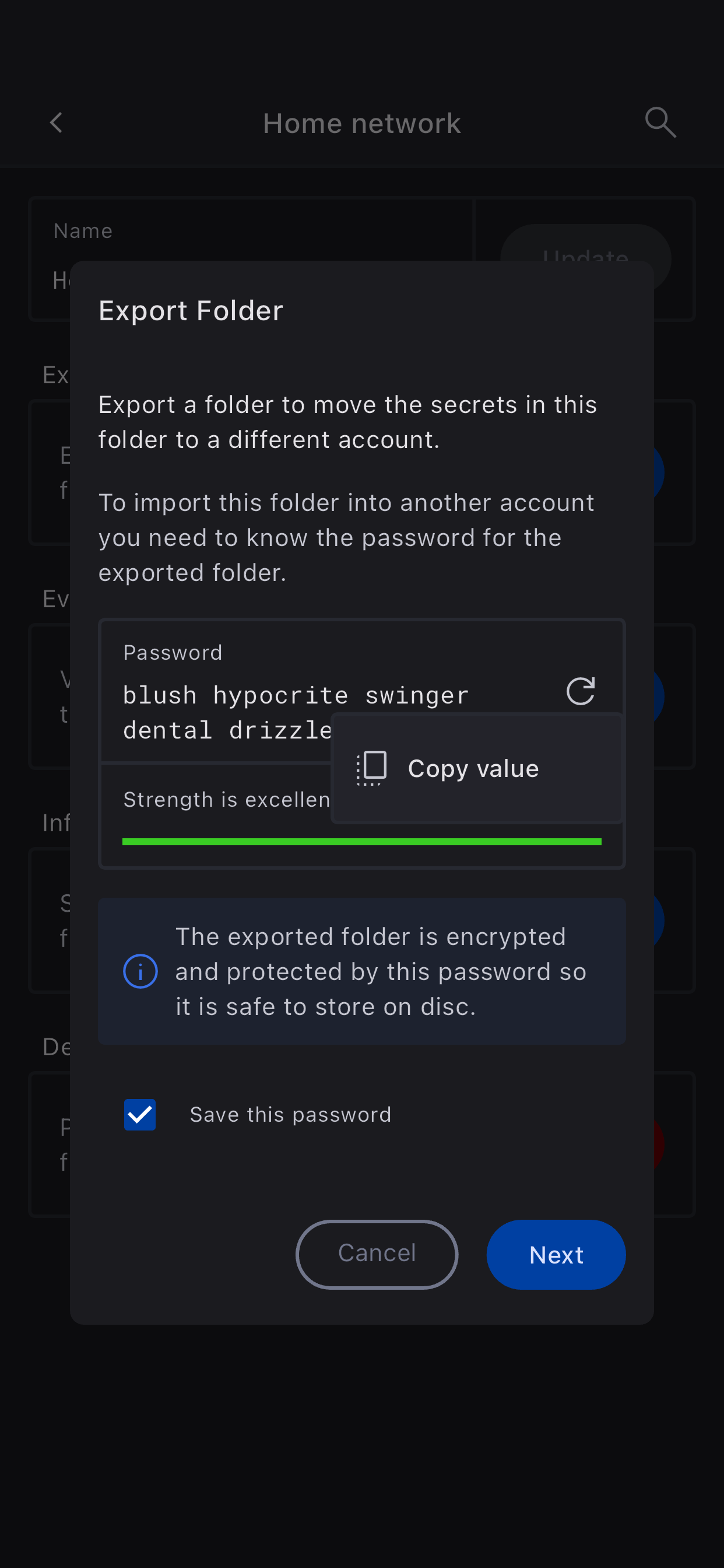Click the Save this password label

[290, 1115]
